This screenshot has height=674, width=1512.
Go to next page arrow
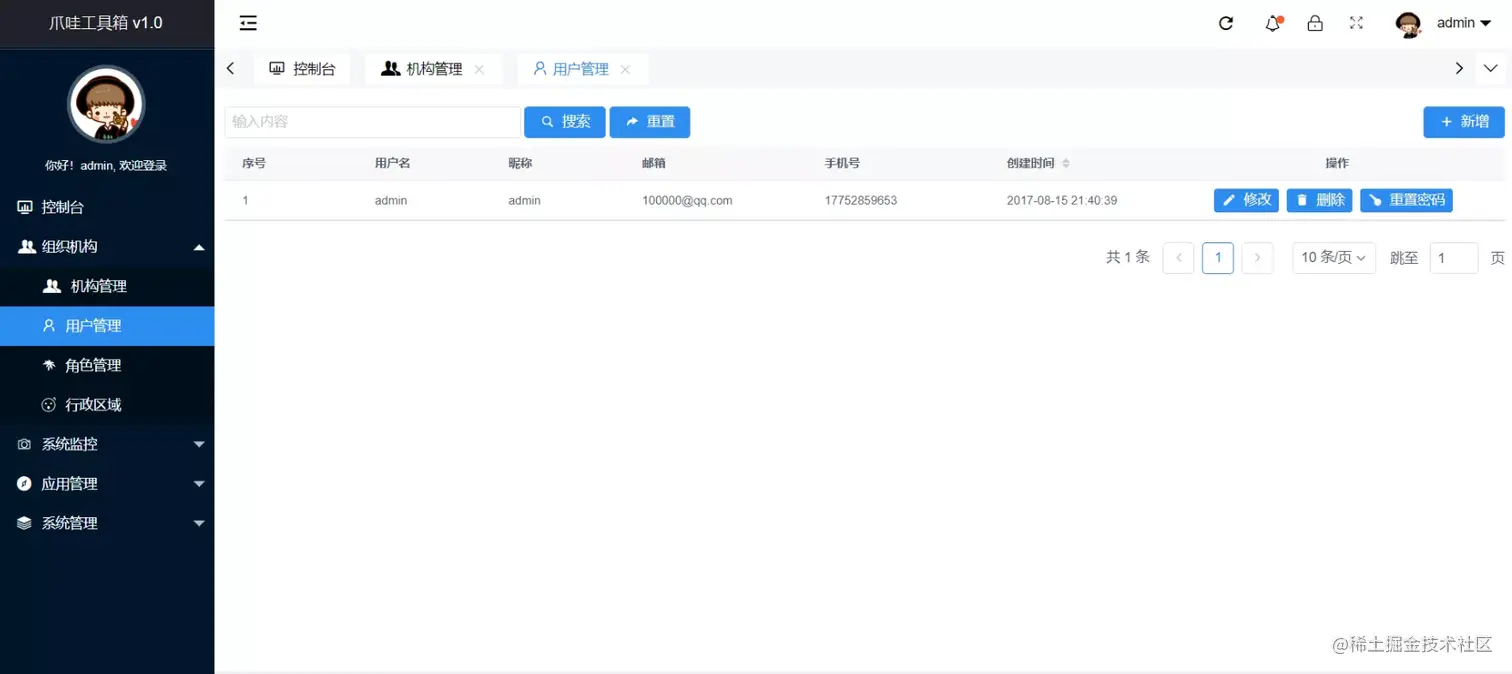[1257, 258]
